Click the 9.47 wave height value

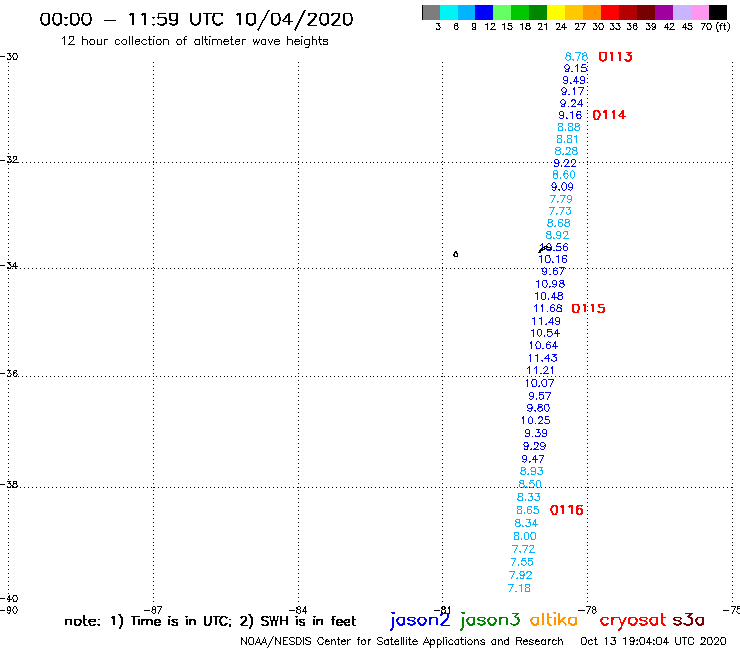pos(533,459)
